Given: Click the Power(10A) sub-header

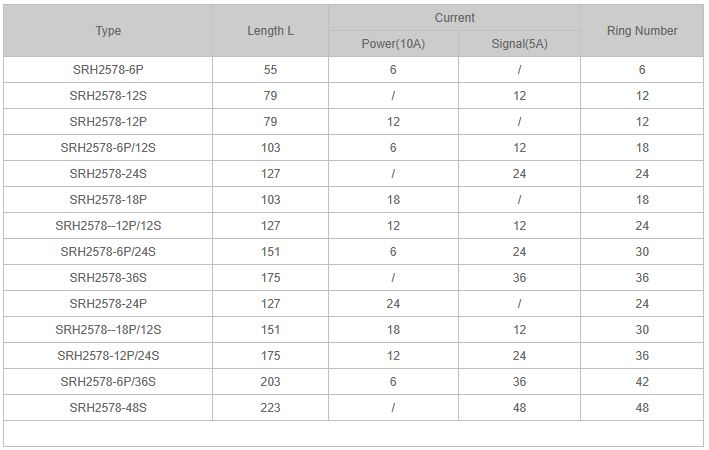Looking at the screenshot, I should (x=393, y=44).
